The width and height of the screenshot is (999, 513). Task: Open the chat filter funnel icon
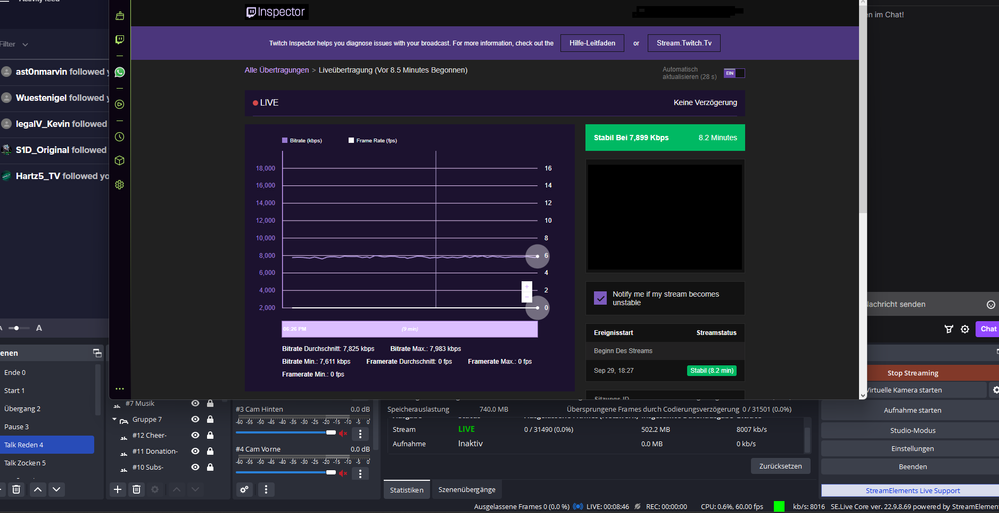click(x=949, y=329)
